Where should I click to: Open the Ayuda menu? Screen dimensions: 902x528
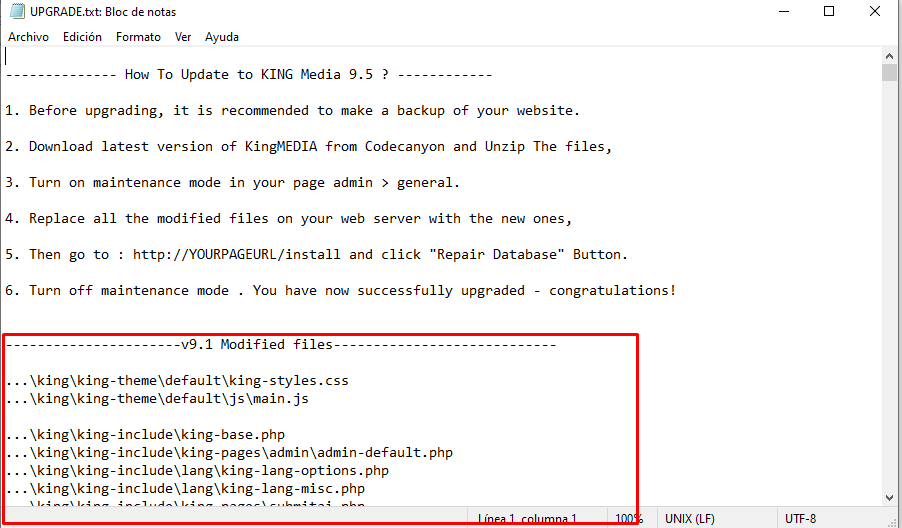221,37
